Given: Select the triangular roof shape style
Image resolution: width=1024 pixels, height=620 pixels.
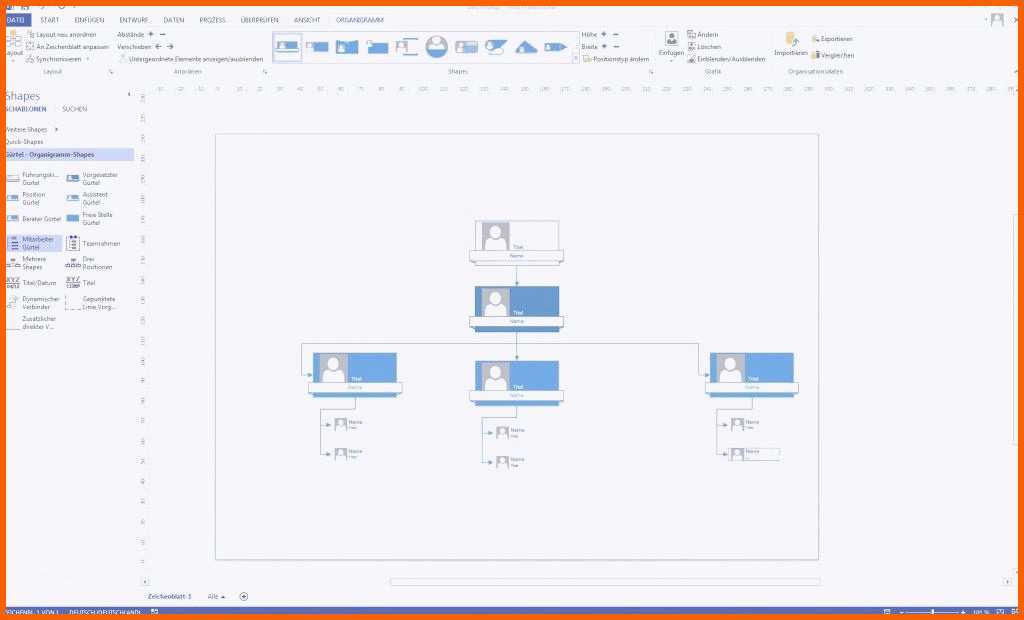Looking at the screenshot, I should pyautogui.click(x=526, y=47).
